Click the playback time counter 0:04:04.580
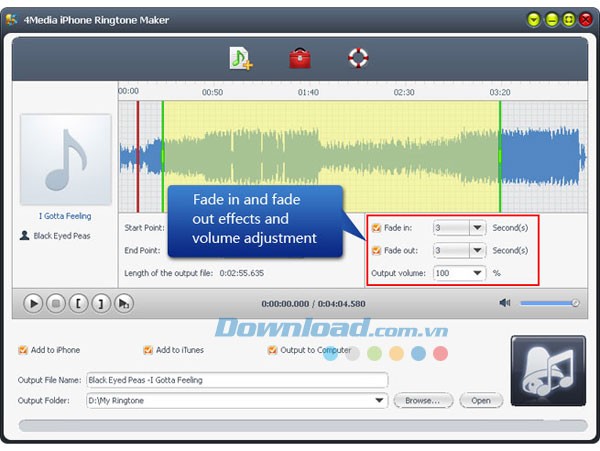The width and height of the screenshot is (600, 451). 341,304
